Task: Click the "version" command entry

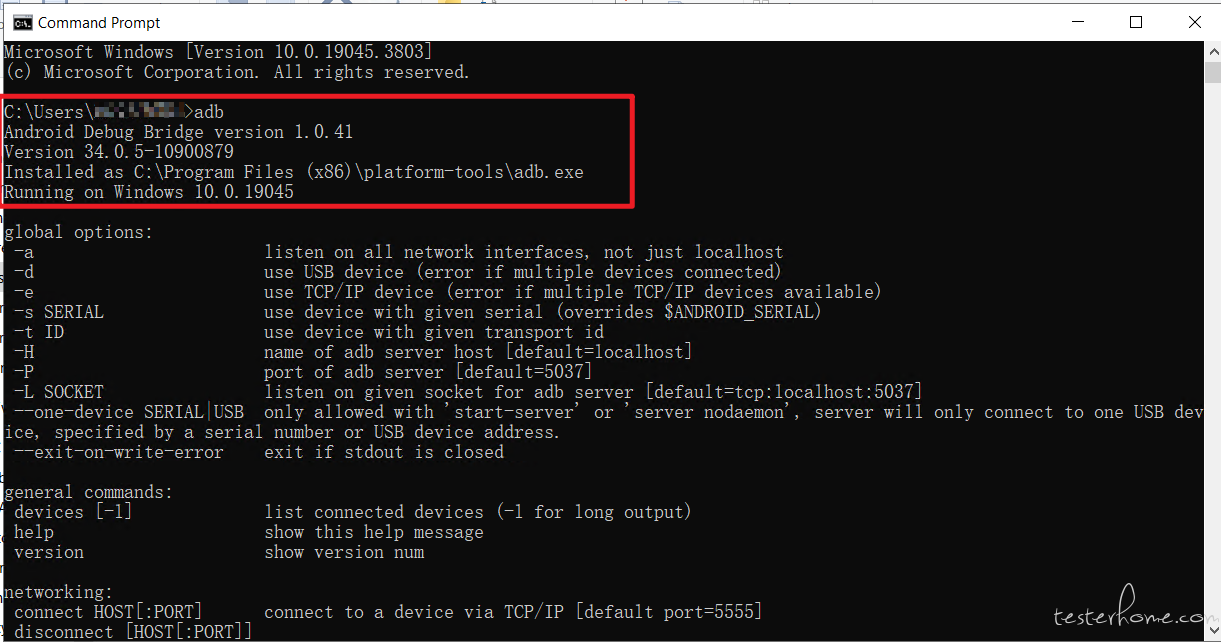Action: 49,552
